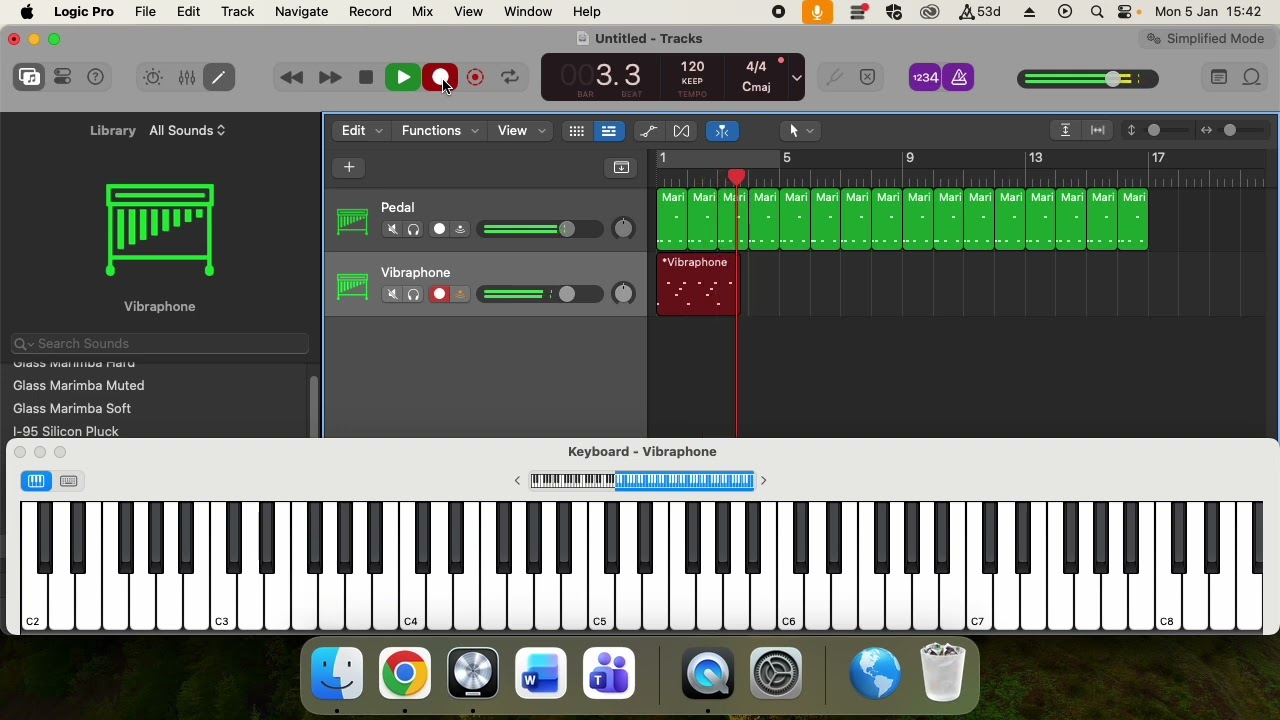
Task: Open the Loop Browser button
Action: [x=1252, y=77]
